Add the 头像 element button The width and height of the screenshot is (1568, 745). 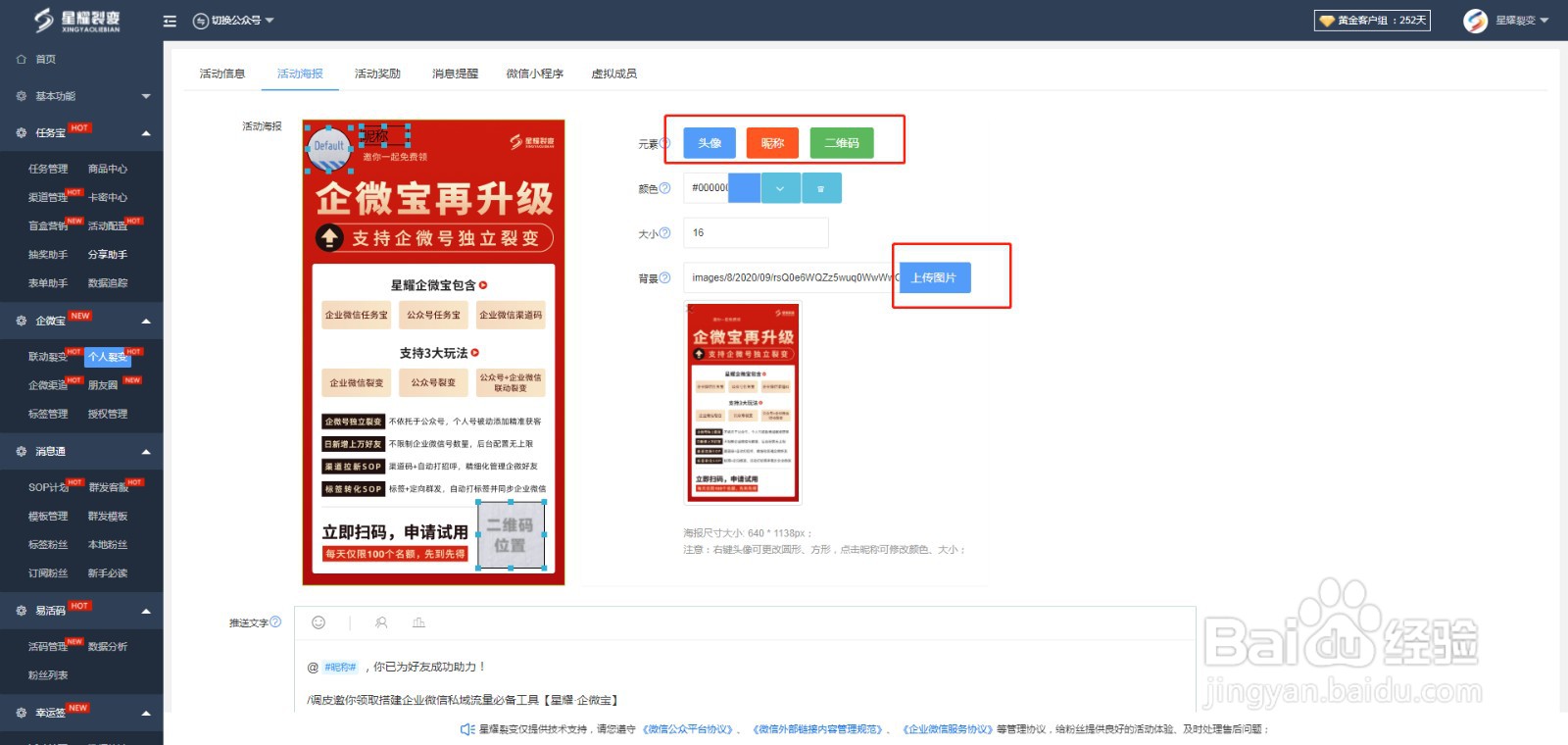click(710, 143)
